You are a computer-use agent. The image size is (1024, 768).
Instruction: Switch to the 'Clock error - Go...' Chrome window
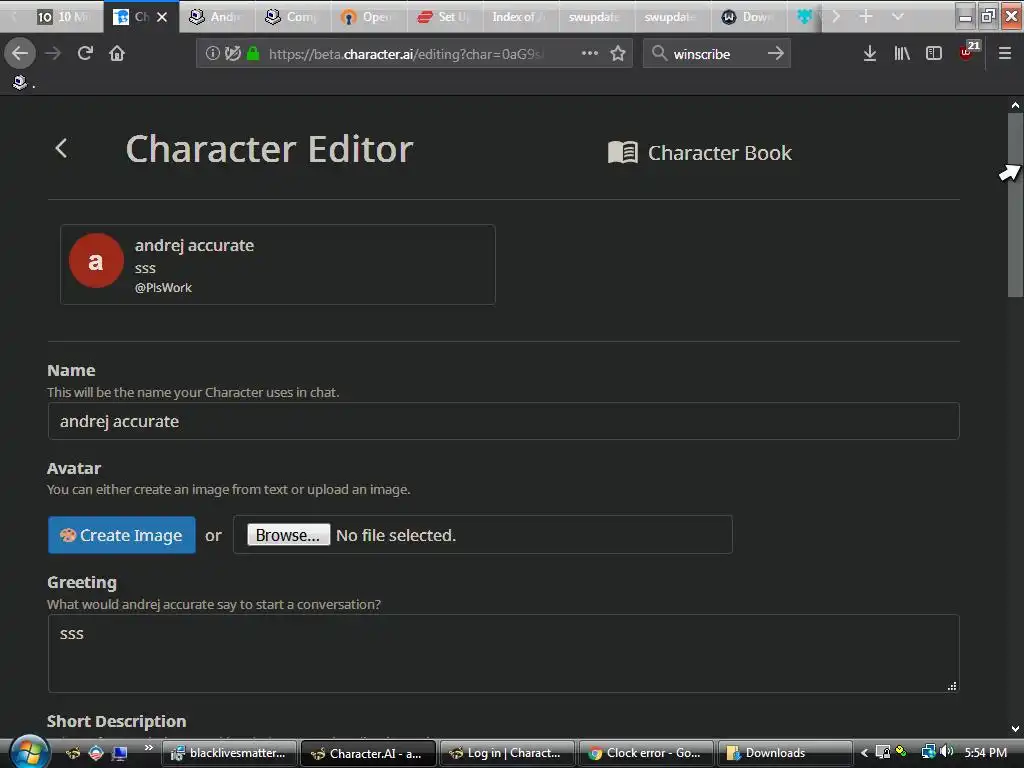(645, 753)
